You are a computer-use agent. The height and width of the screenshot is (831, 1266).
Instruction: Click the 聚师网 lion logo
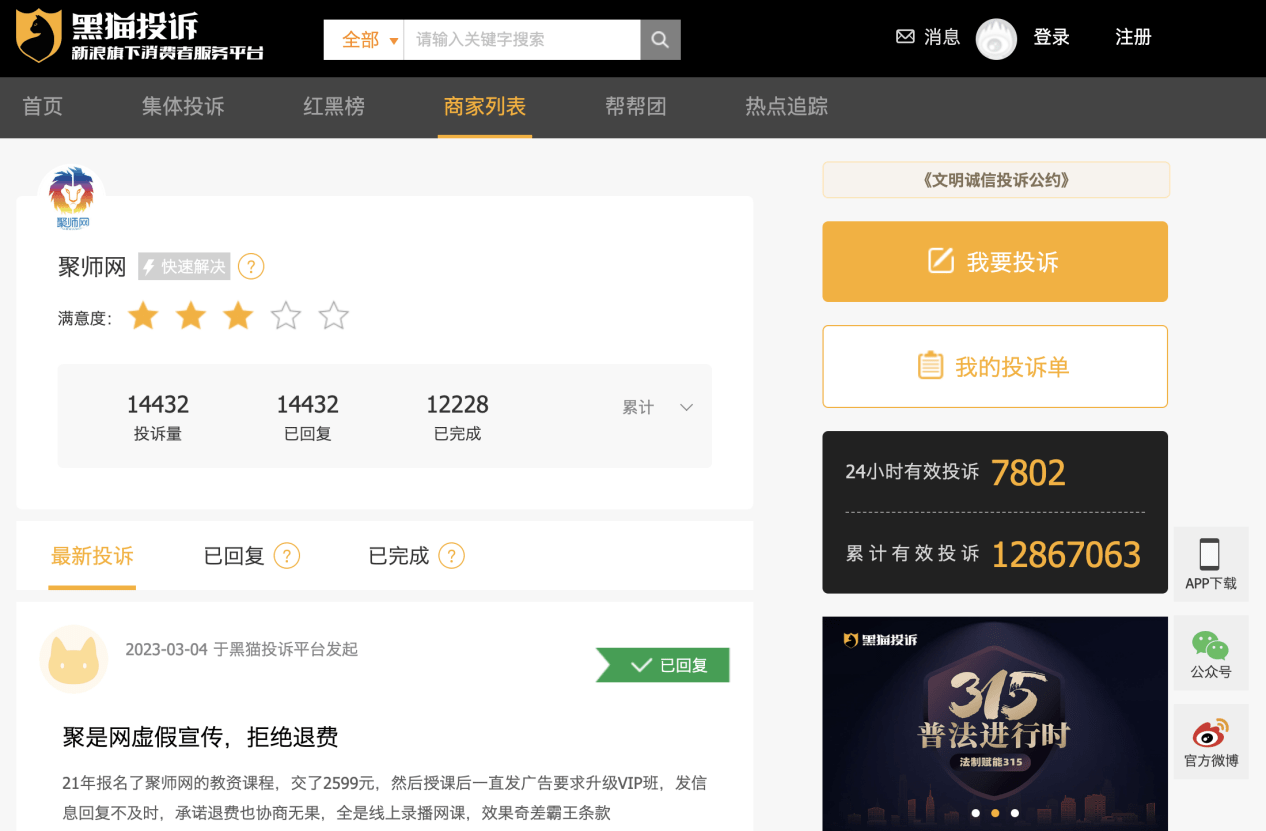[x=72, y=197]
